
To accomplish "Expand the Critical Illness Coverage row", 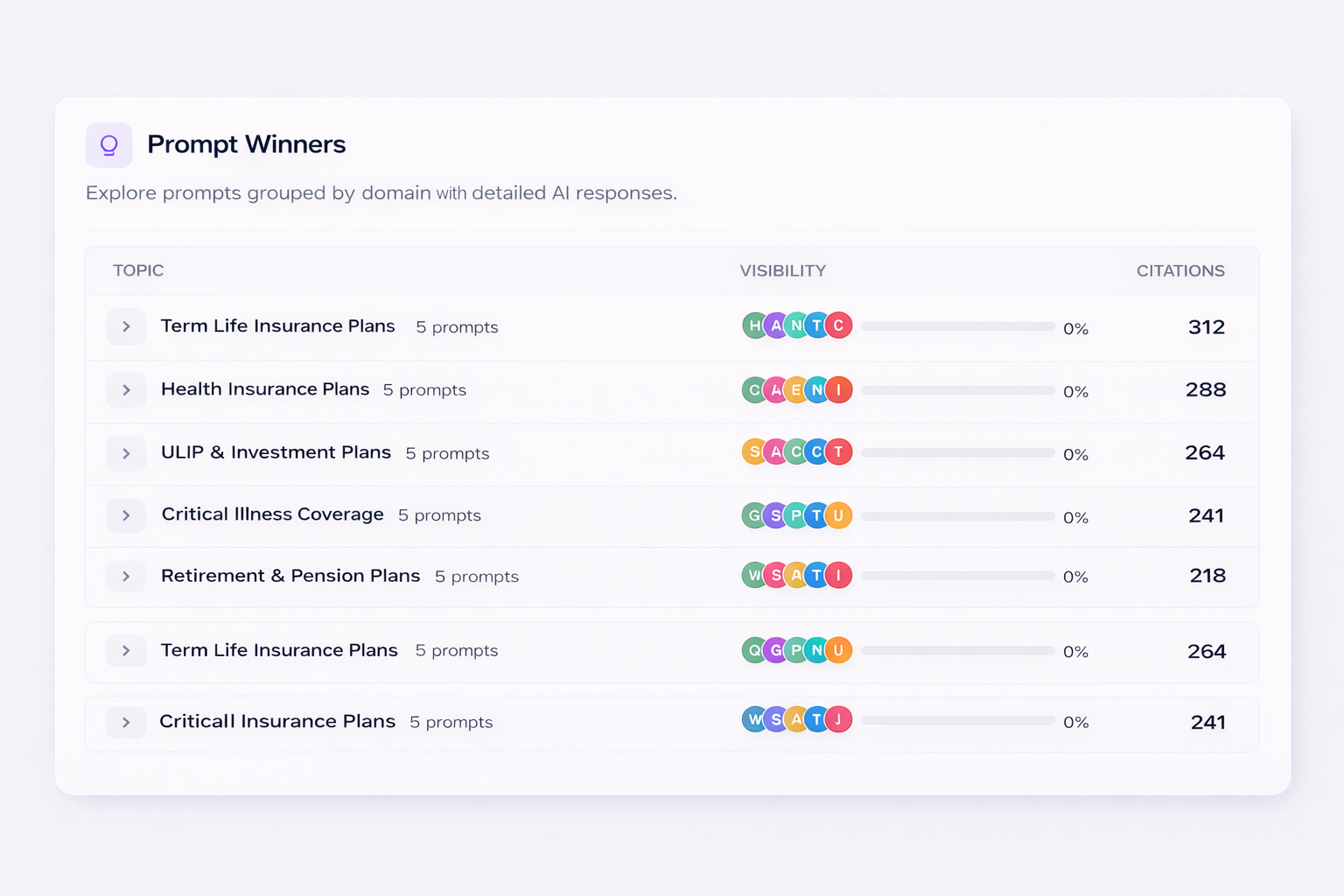I will (x=126, y=515).
